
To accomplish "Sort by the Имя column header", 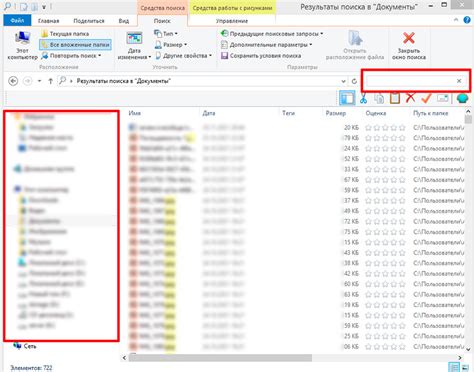I will click(x=134, y=113).
